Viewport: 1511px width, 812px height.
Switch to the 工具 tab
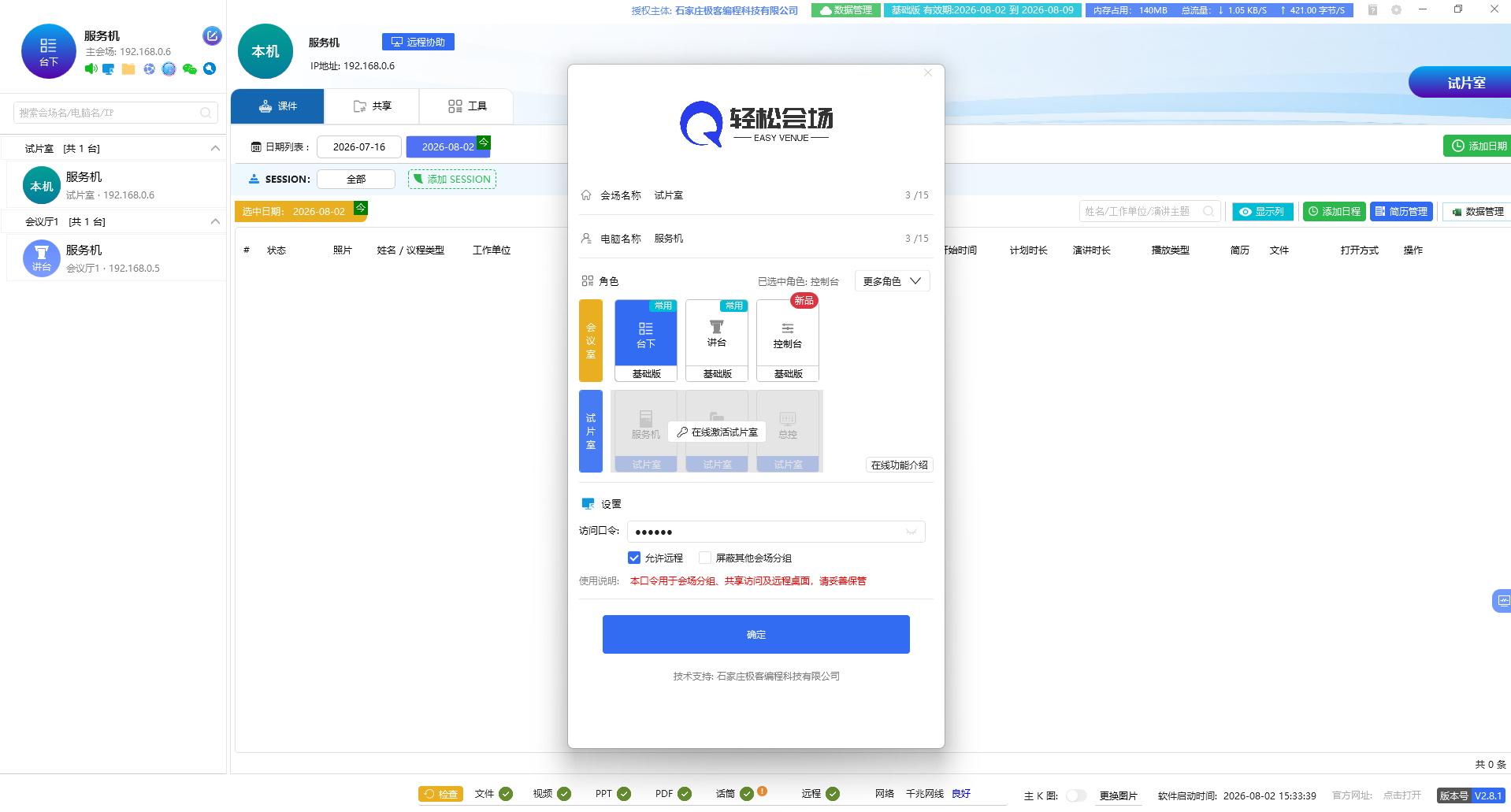point(466,106)
